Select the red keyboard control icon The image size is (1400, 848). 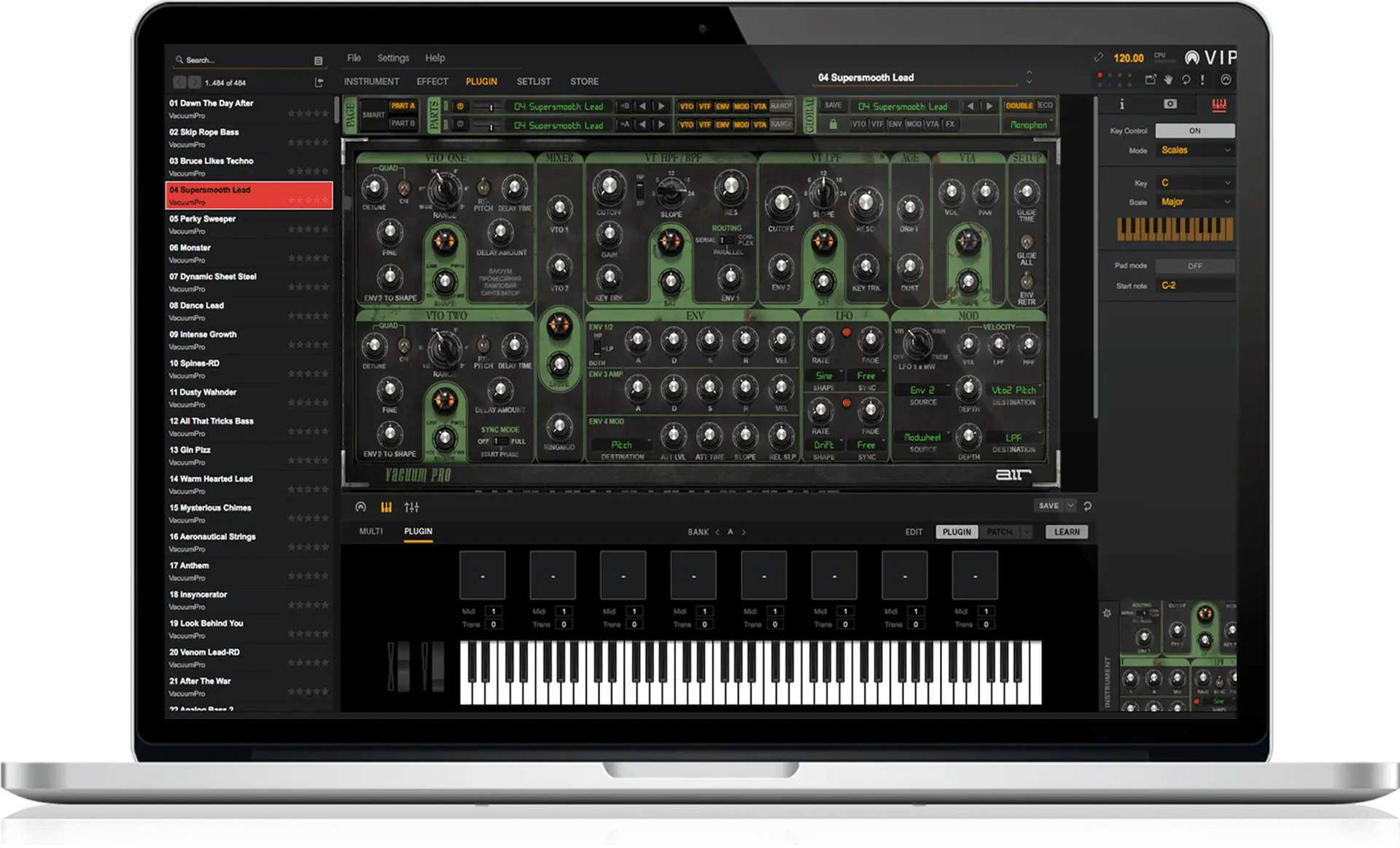pyautogui.click(x=1218, y=105)
